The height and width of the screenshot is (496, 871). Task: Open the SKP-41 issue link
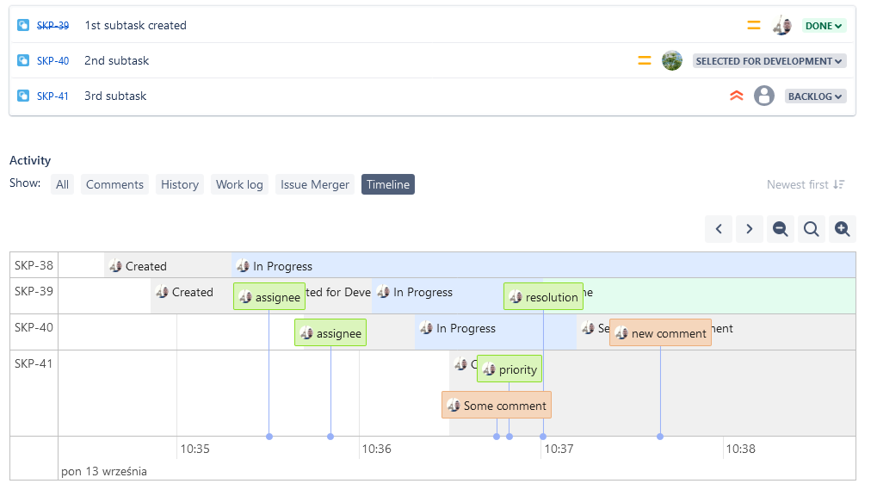click(x=53, y=96)
